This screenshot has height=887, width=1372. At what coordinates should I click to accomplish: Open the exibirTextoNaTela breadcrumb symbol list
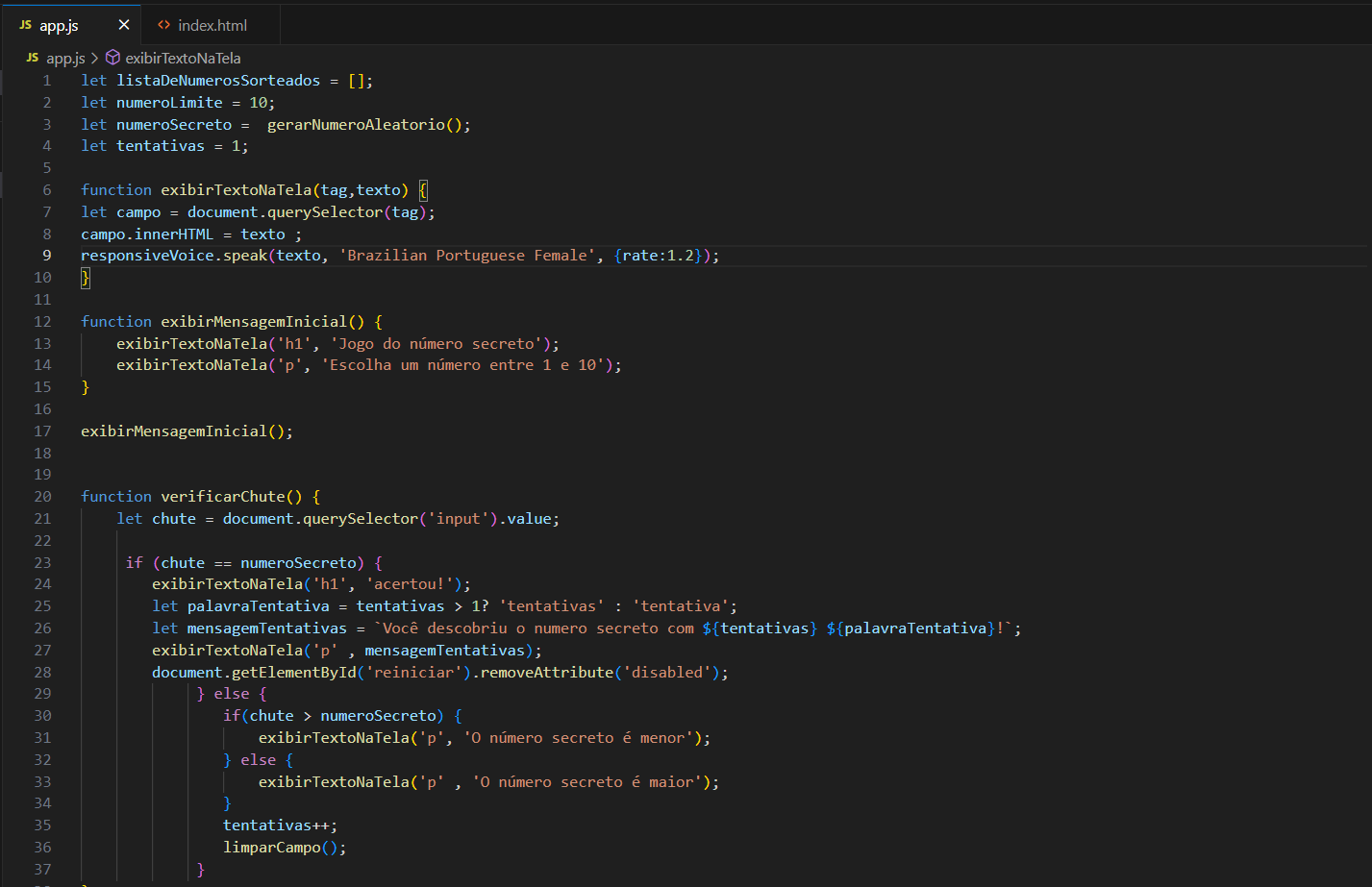(183, 58)
